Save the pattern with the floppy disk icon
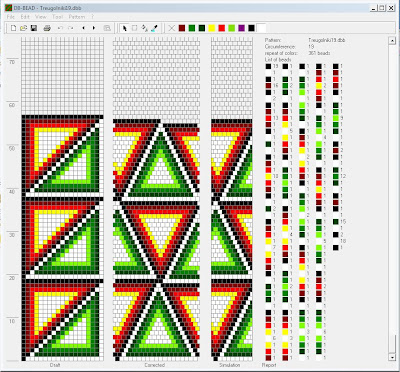This screenshot has width=400, height=372. click(34, 28)
